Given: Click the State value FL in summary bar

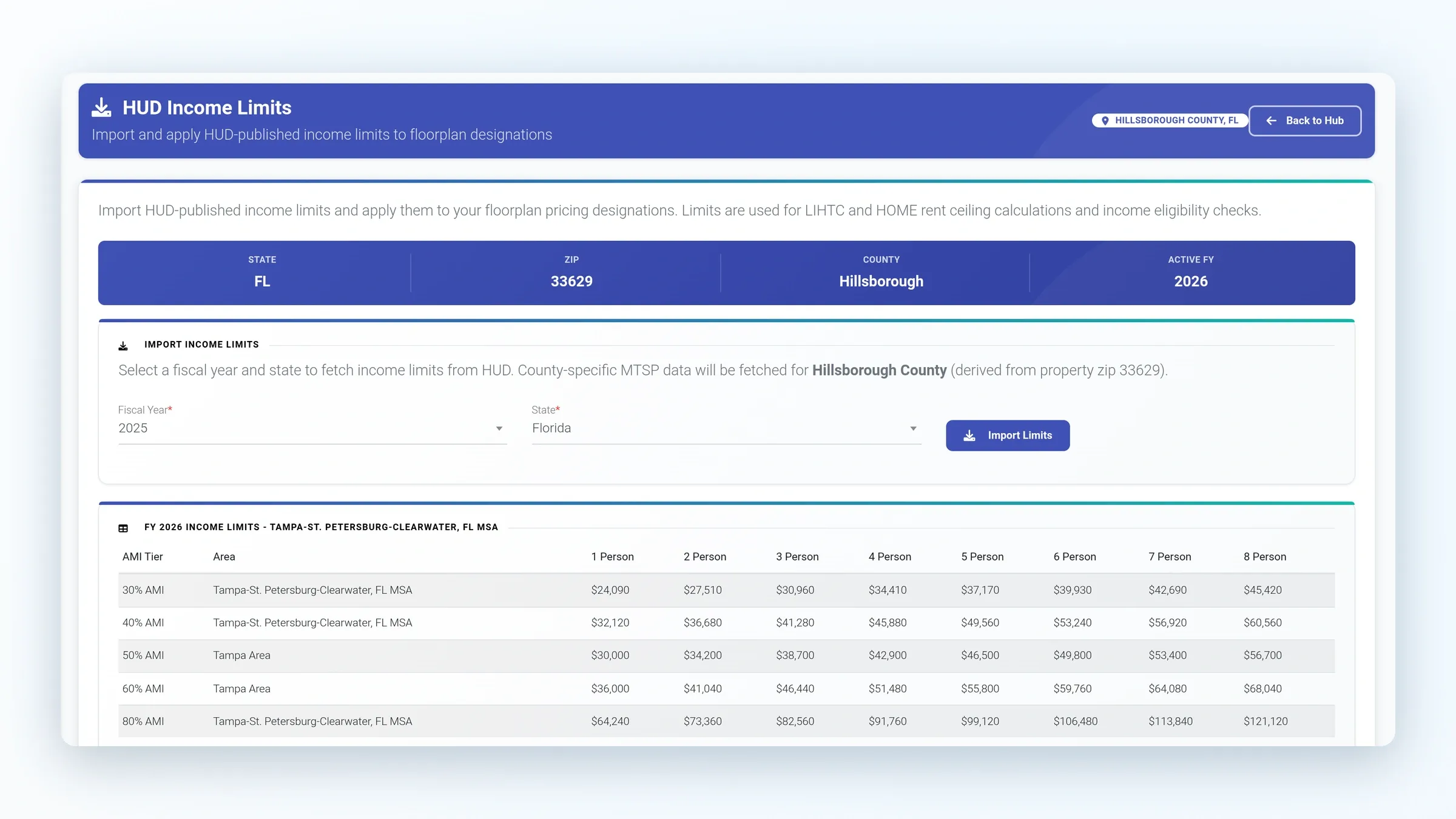Looking at the screenshot, I should click(262, 281).
